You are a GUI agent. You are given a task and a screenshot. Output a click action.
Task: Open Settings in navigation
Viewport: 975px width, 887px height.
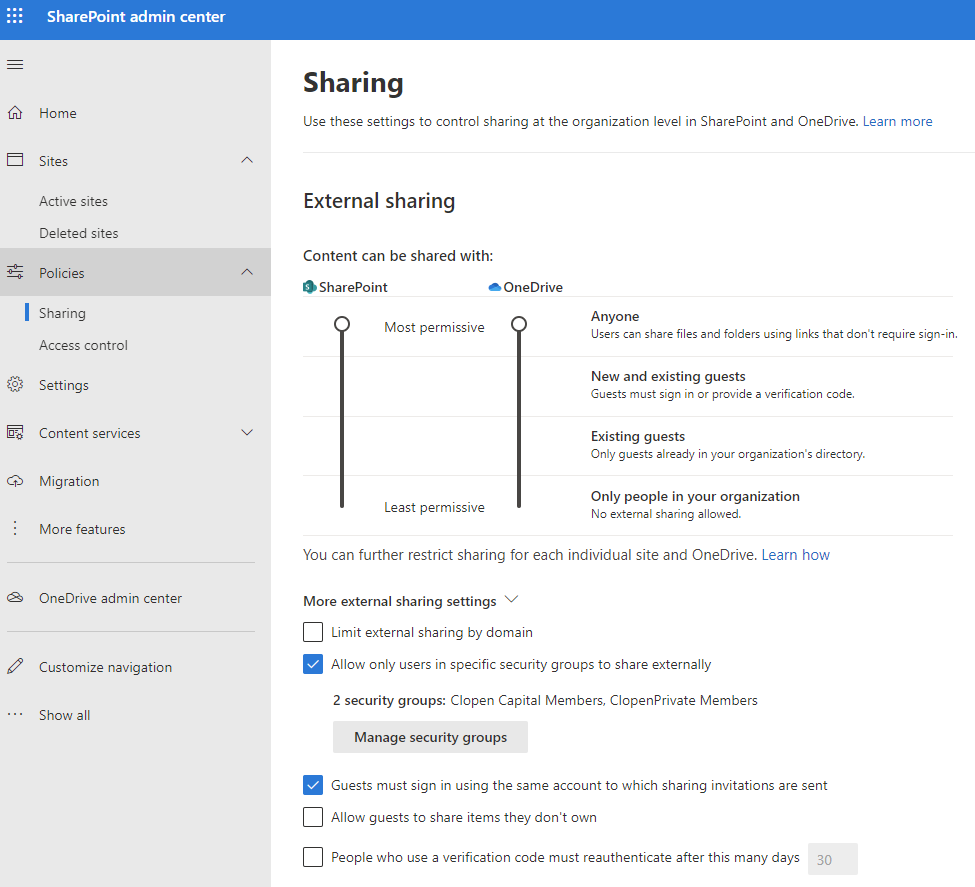(x=63, y=385)
